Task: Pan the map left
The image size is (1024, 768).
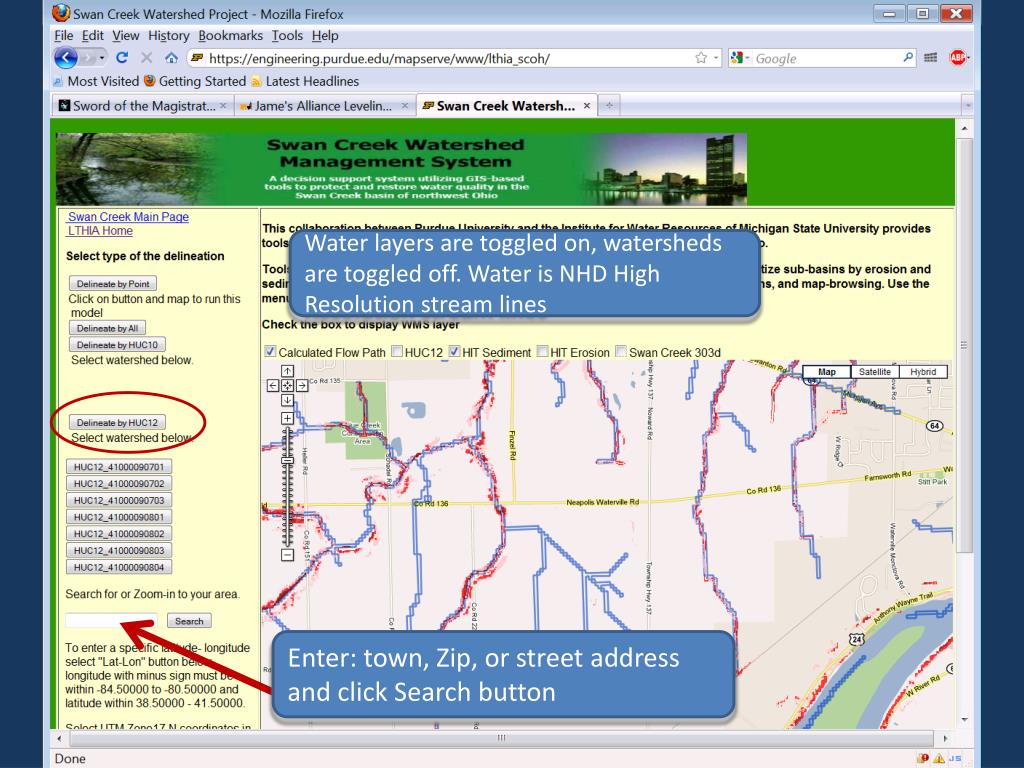Action: pyautogui.click(x=273, y=386)
